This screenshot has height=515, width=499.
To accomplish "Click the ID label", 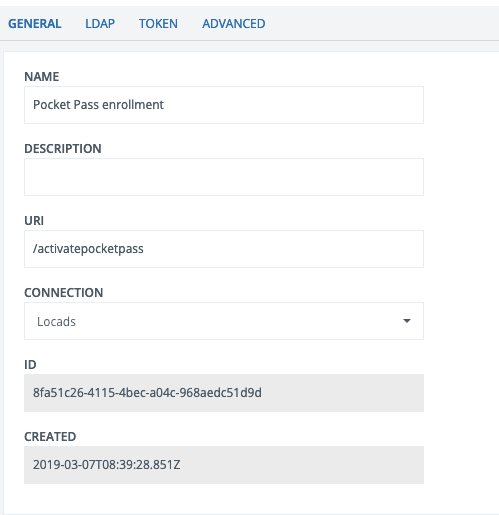I will (x=30, y=365).
